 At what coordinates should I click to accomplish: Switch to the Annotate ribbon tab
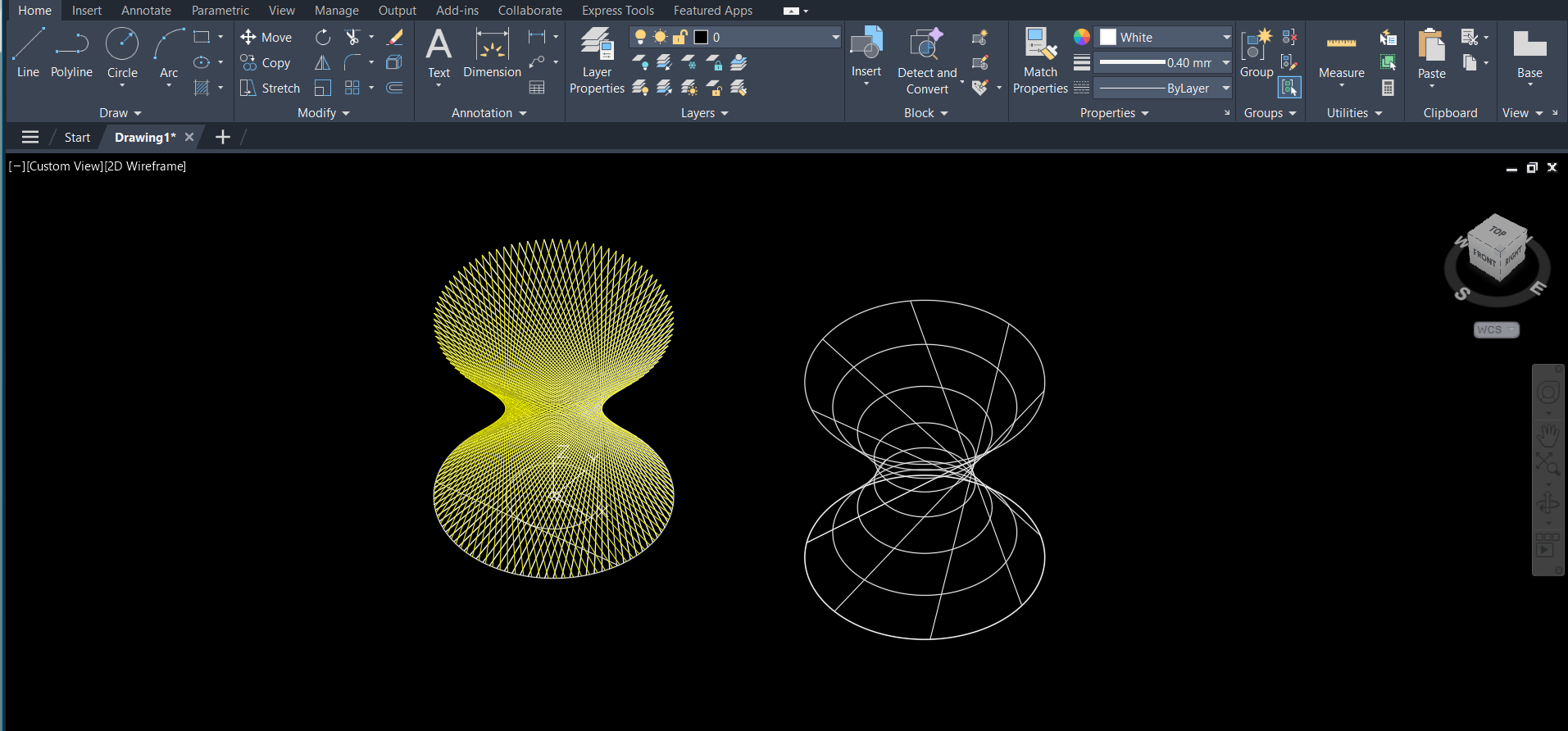[x=146, y=11]
